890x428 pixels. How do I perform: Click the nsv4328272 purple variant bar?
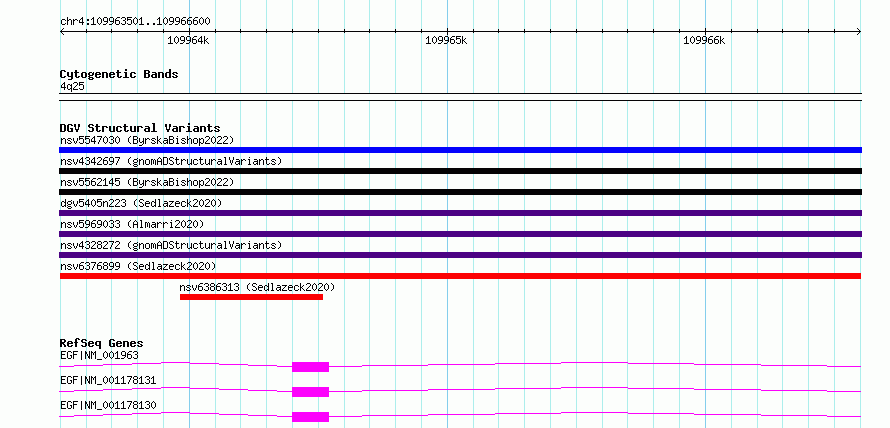[460, 255]
